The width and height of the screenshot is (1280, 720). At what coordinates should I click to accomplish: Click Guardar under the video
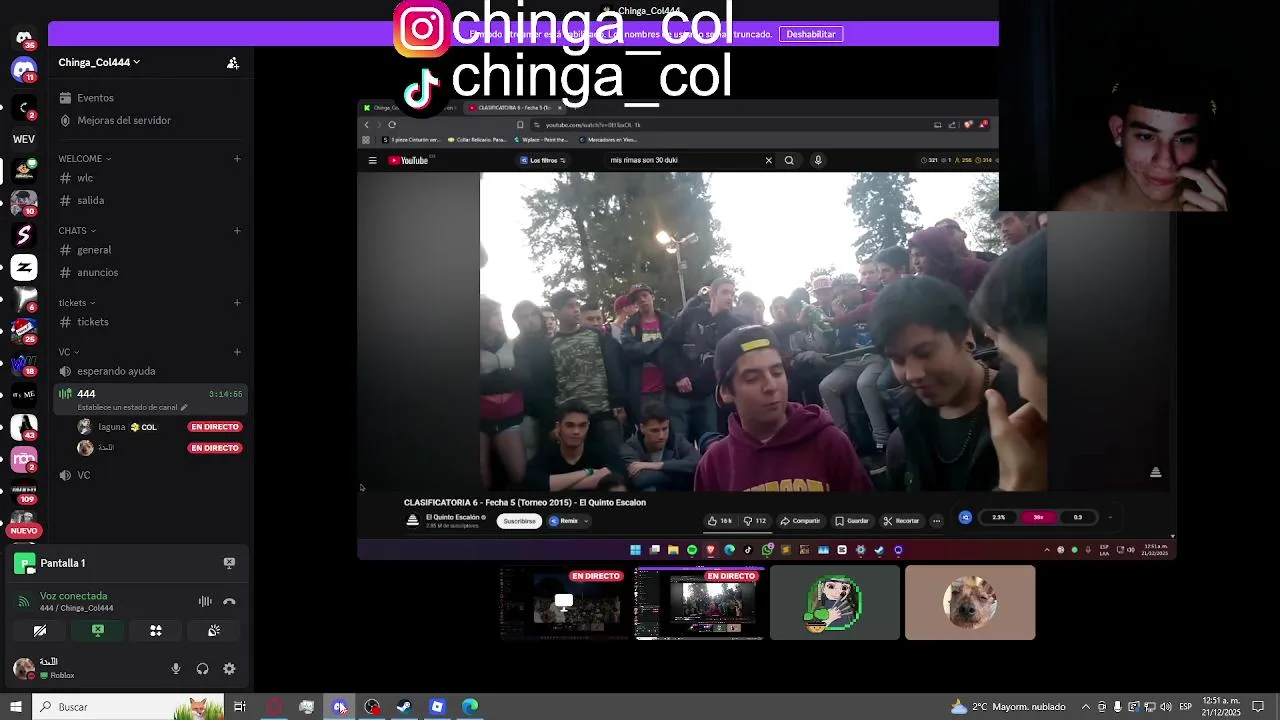click(x=852, y=521)
